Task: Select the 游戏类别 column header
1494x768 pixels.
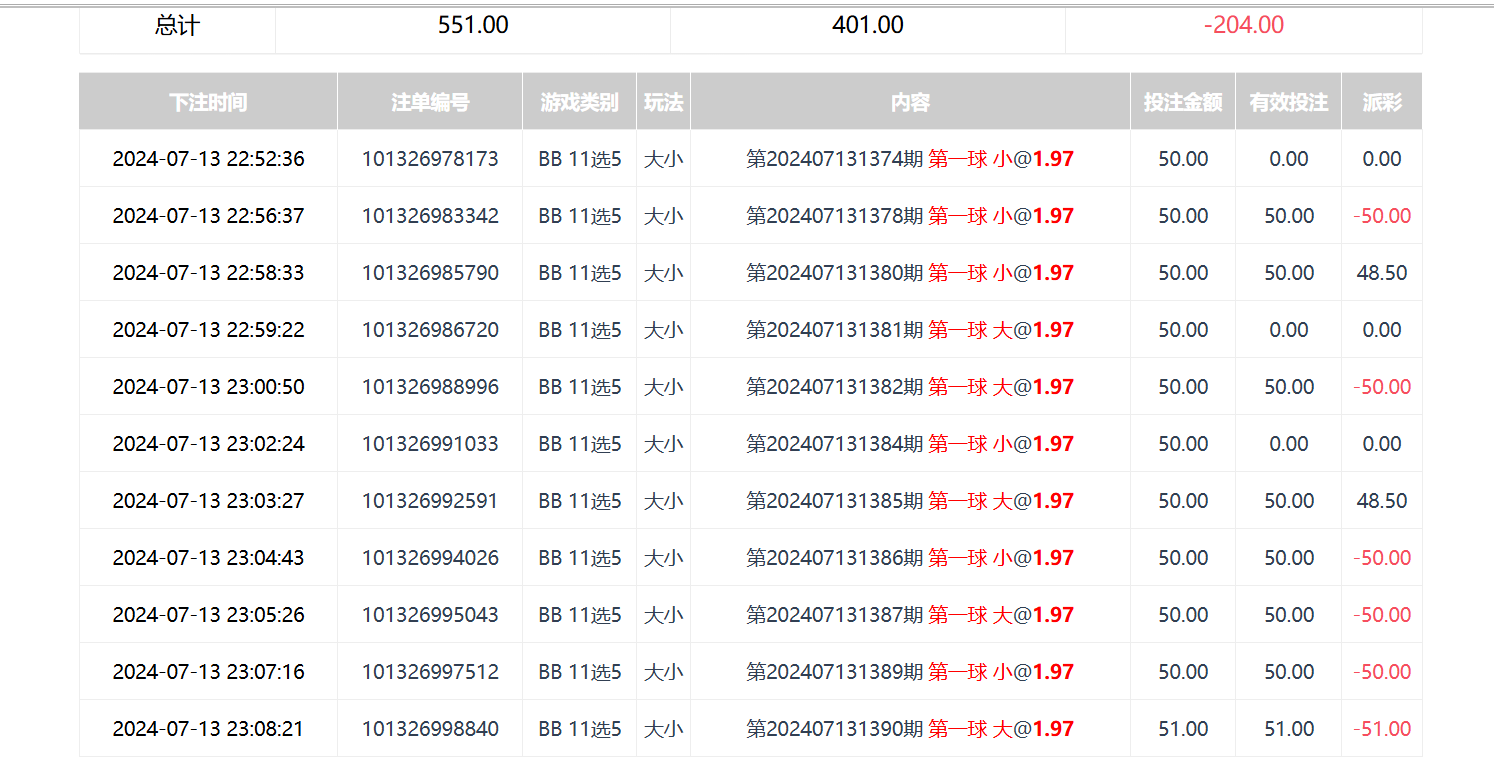Action: point(579,102)
